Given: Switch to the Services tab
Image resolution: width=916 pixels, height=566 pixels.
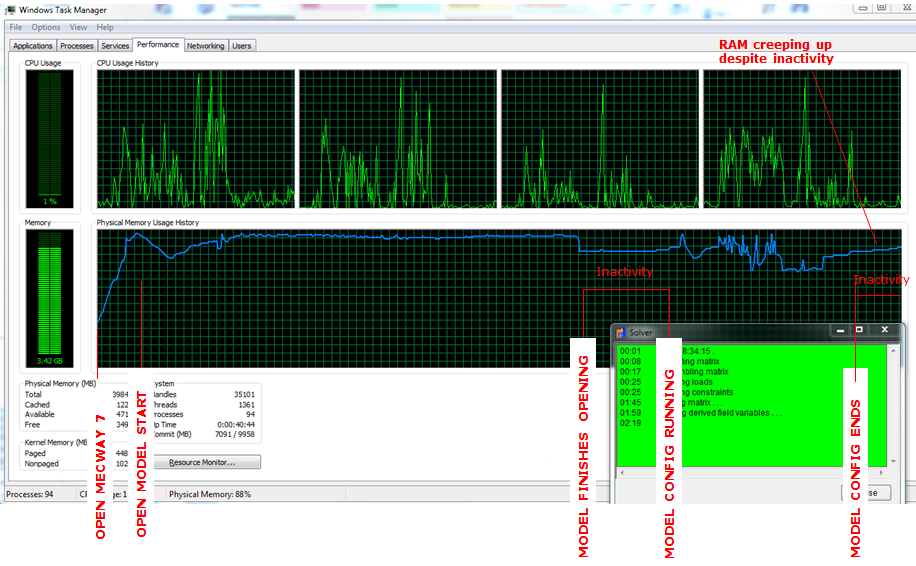Looking at the screenshot, I should click(x=115, y=46).
